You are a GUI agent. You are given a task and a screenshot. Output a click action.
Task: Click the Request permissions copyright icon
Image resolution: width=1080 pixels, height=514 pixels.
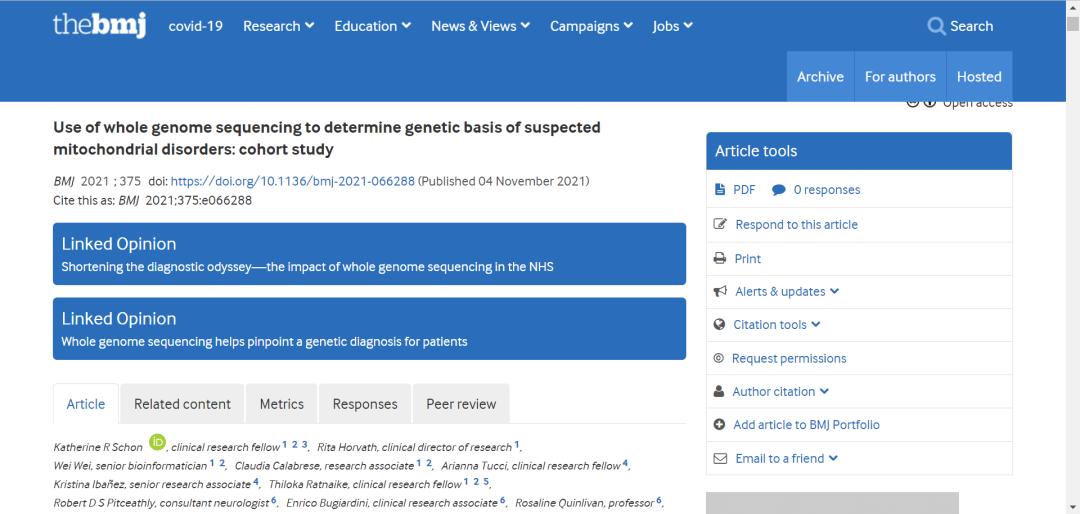(719, 358)
